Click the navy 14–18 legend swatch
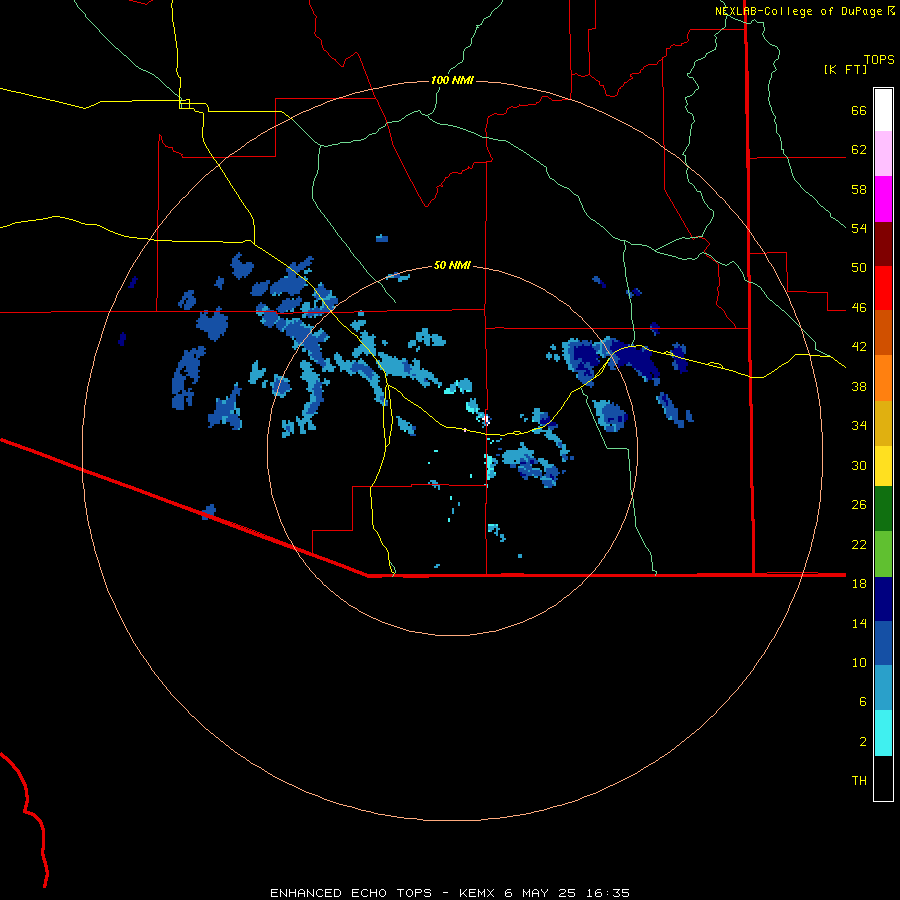Screen dimensions: 900x900 (x=883, y=599)
